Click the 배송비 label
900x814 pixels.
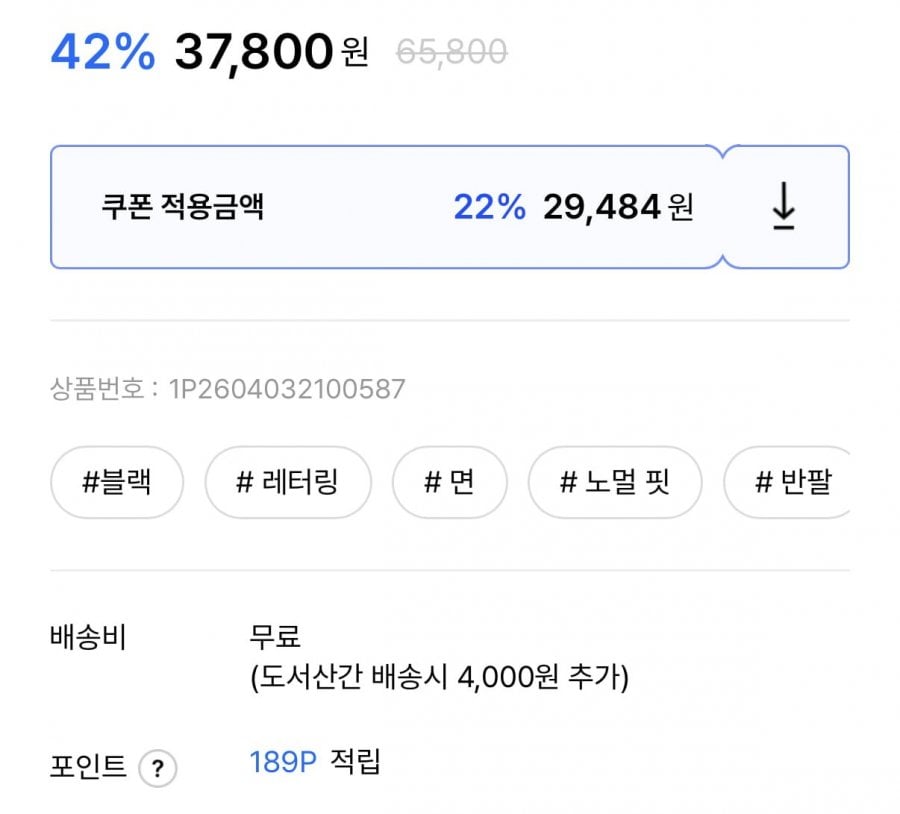(88, 637)
